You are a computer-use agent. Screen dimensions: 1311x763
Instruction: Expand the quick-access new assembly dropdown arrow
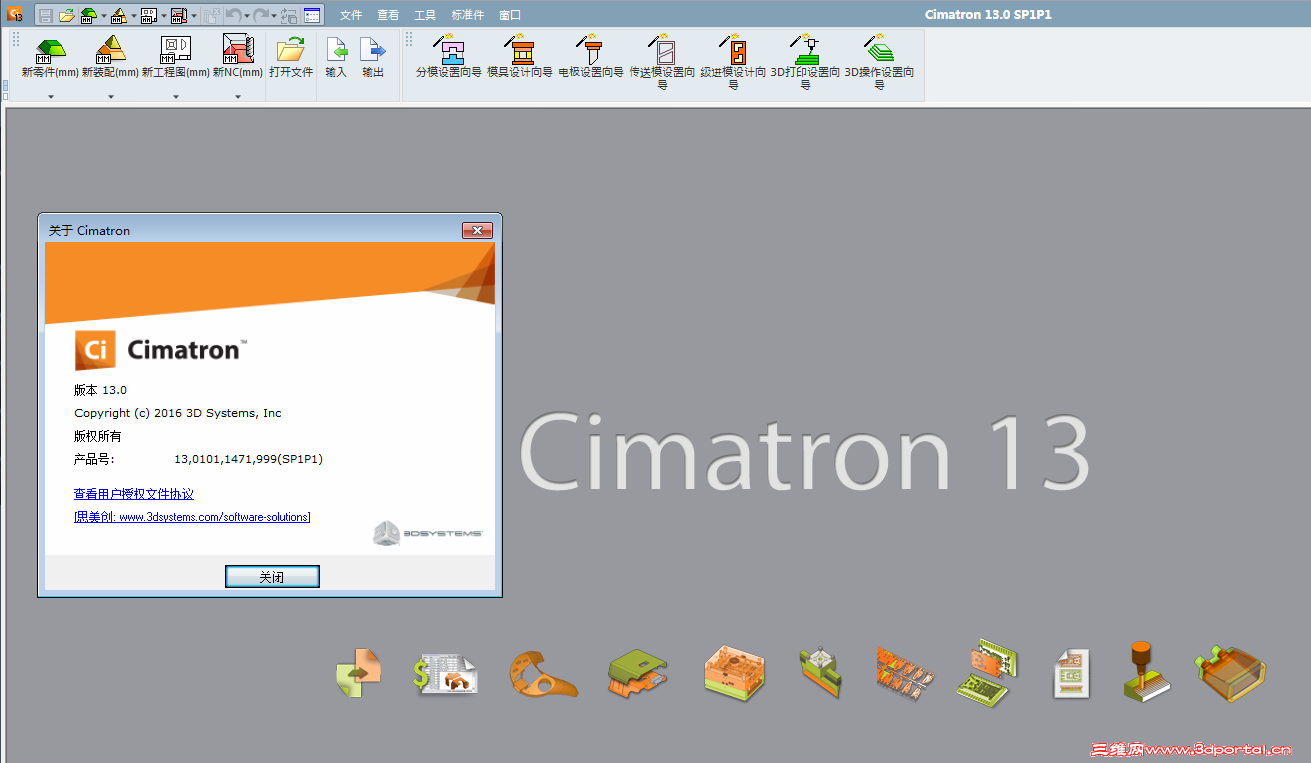click(x=134, y=16)
